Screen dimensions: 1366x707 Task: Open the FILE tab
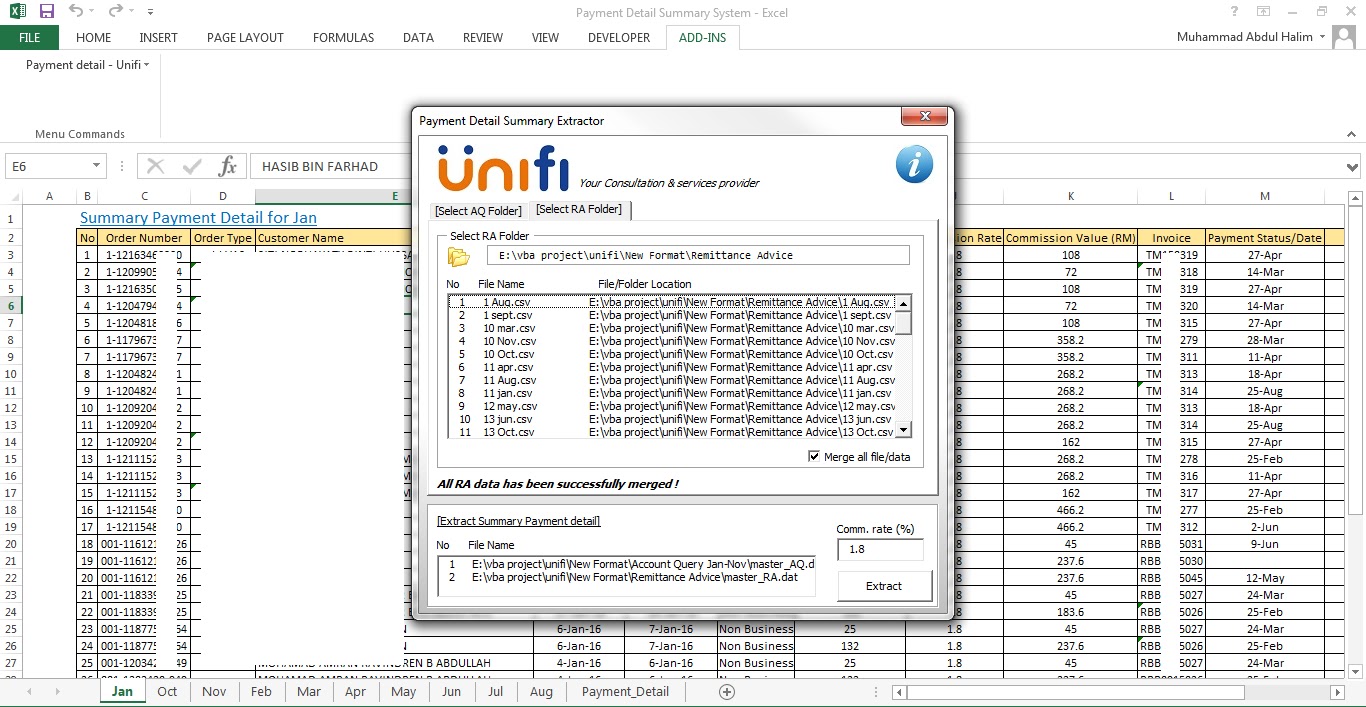tap(30, 37)
